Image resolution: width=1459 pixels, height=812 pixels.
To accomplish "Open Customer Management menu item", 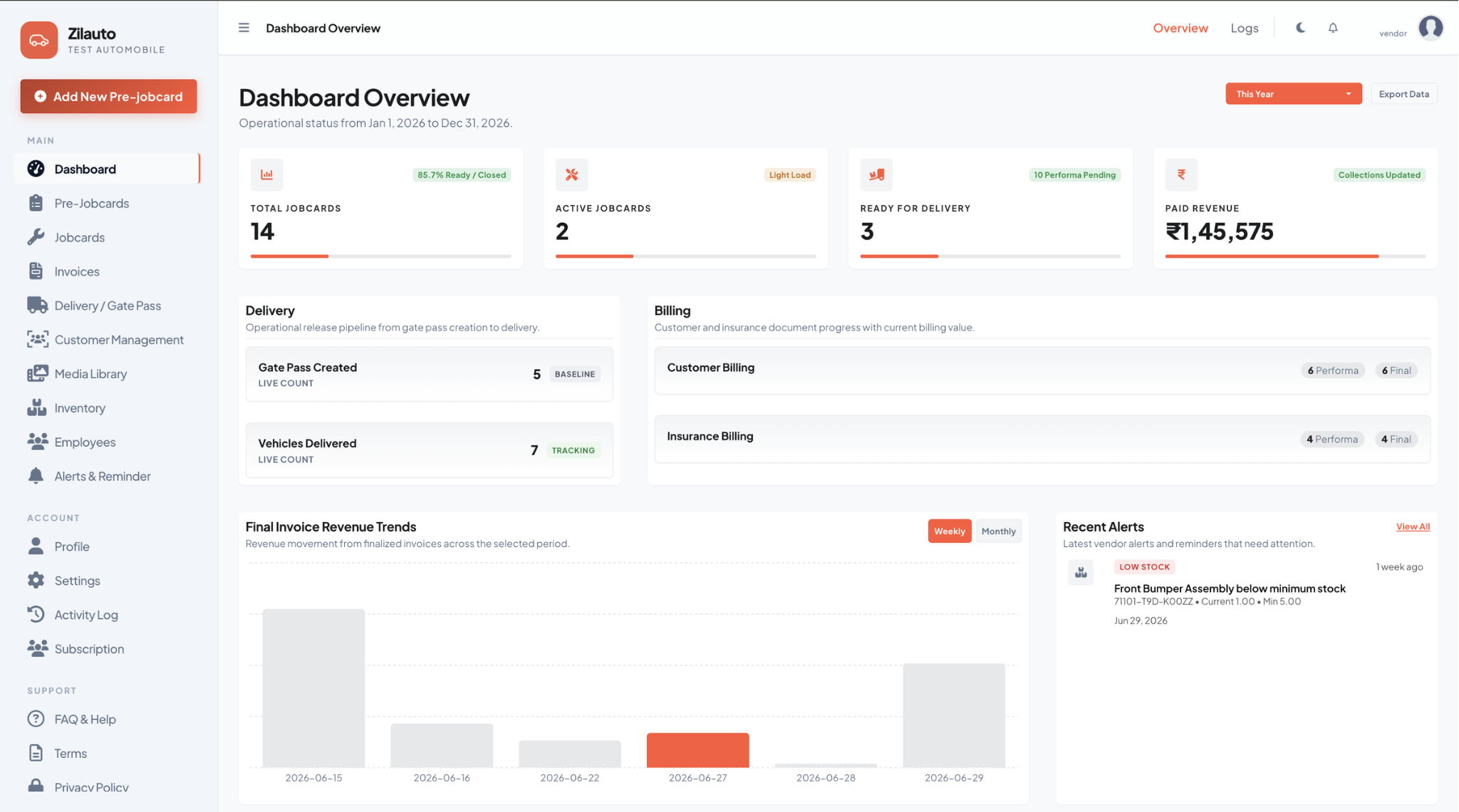I will [106, 340].
